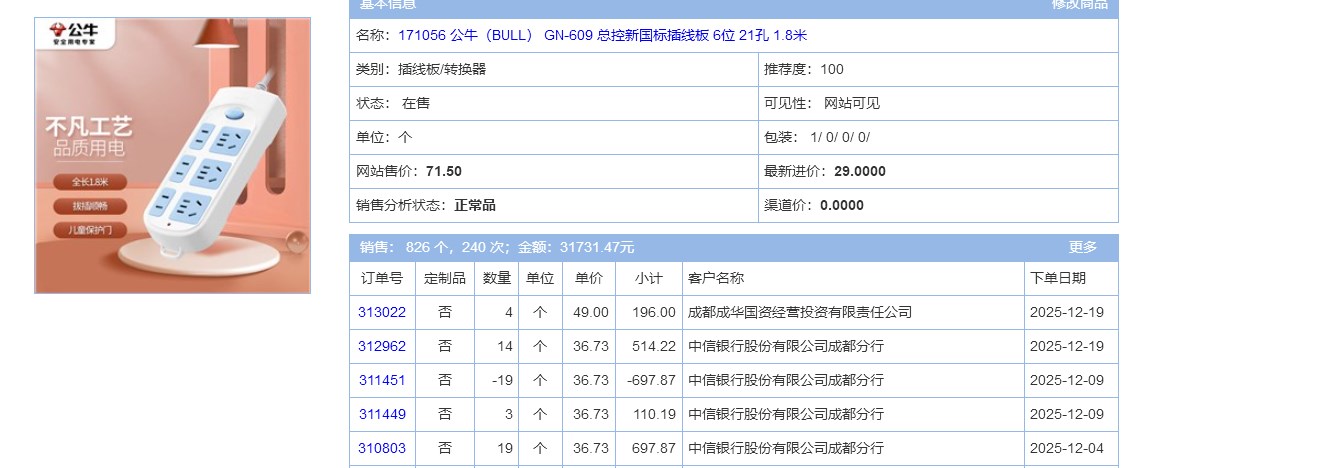Click the 修改商品 link in header

click(x=1079, y=5)
